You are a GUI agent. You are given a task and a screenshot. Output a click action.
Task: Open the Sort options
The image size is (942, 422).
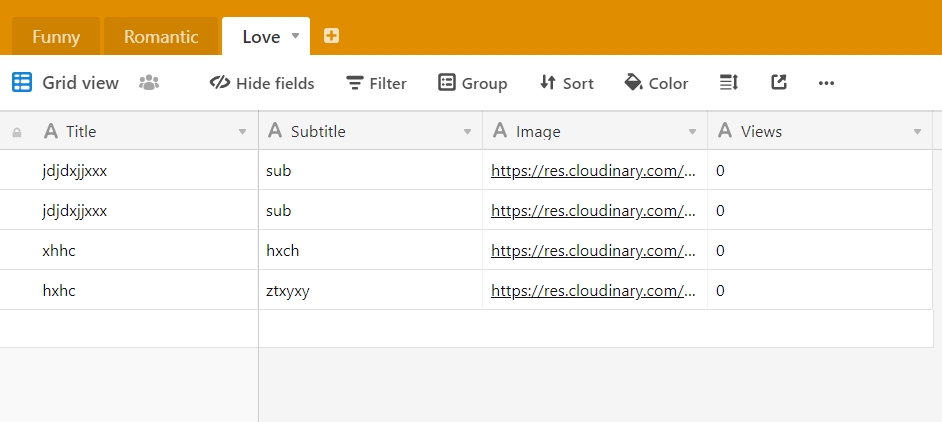566,83
